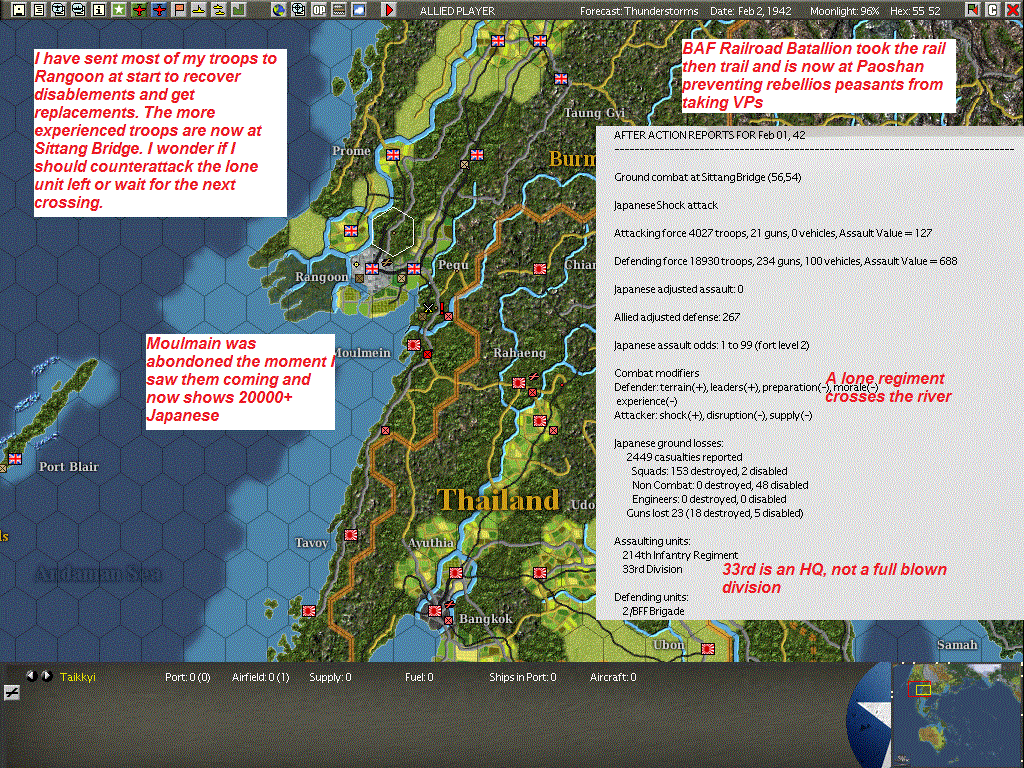1024x768 pixels.
Task: Click the Bangkok city label
Action: pyautogui.click(x=486, y=618)
